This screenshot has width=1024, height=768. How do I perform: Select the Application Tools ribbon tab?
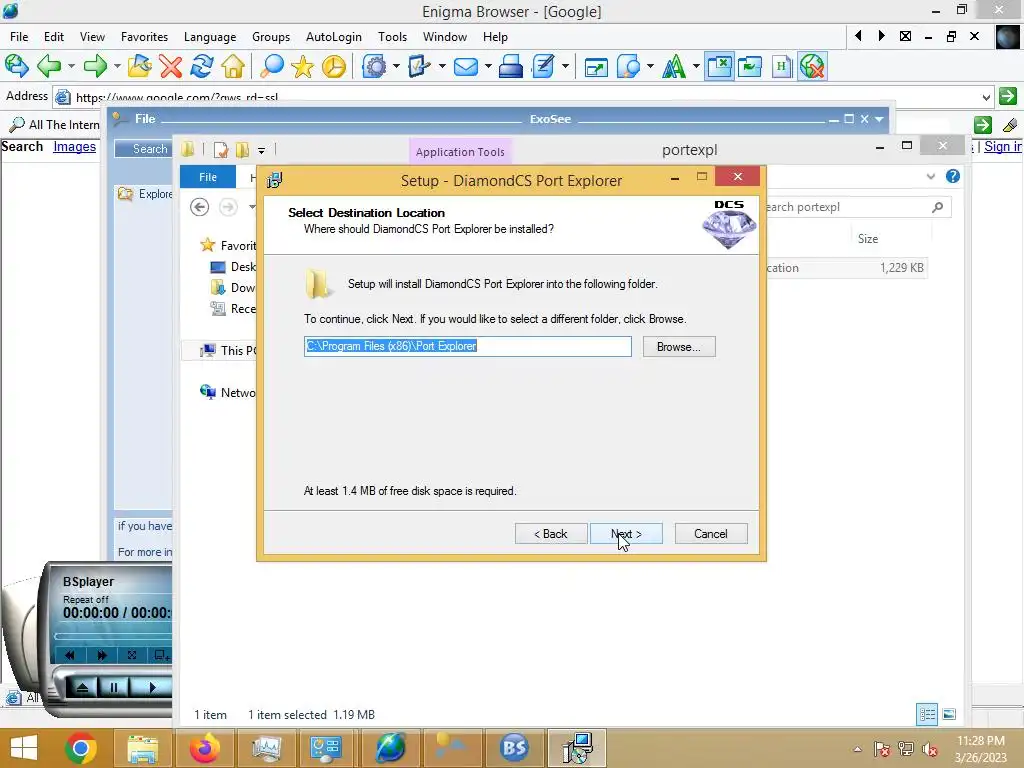tap(460, 152)
